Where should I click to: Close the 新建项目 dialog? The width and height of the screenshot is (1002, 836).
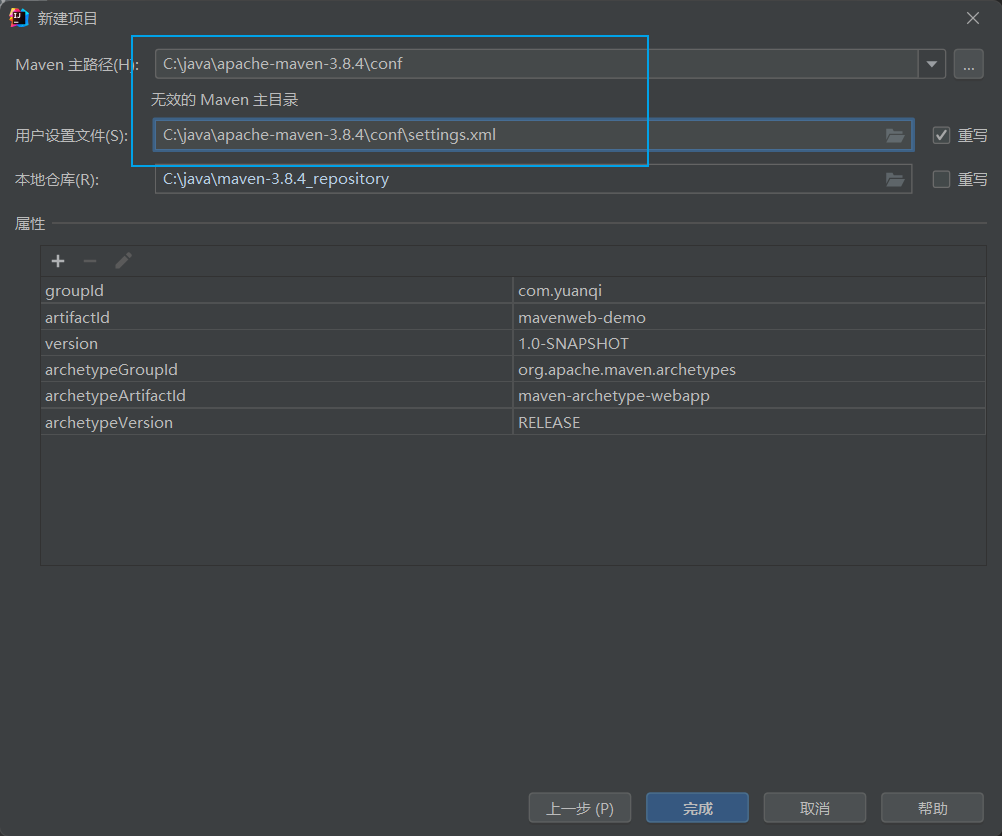(x=973, y=18)
